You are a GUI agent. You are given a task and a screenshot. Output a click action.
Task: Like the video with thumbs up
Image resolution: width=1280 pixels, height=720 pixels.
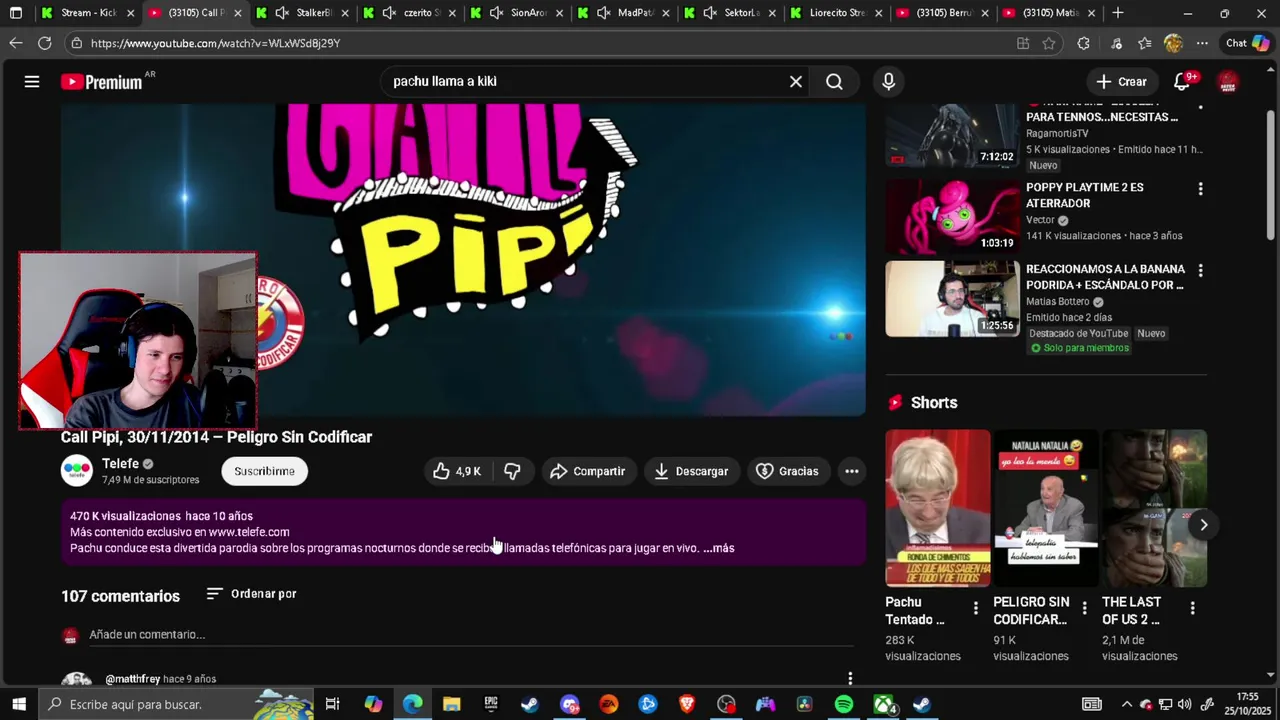pyautogui.click(x=457, y=471)
